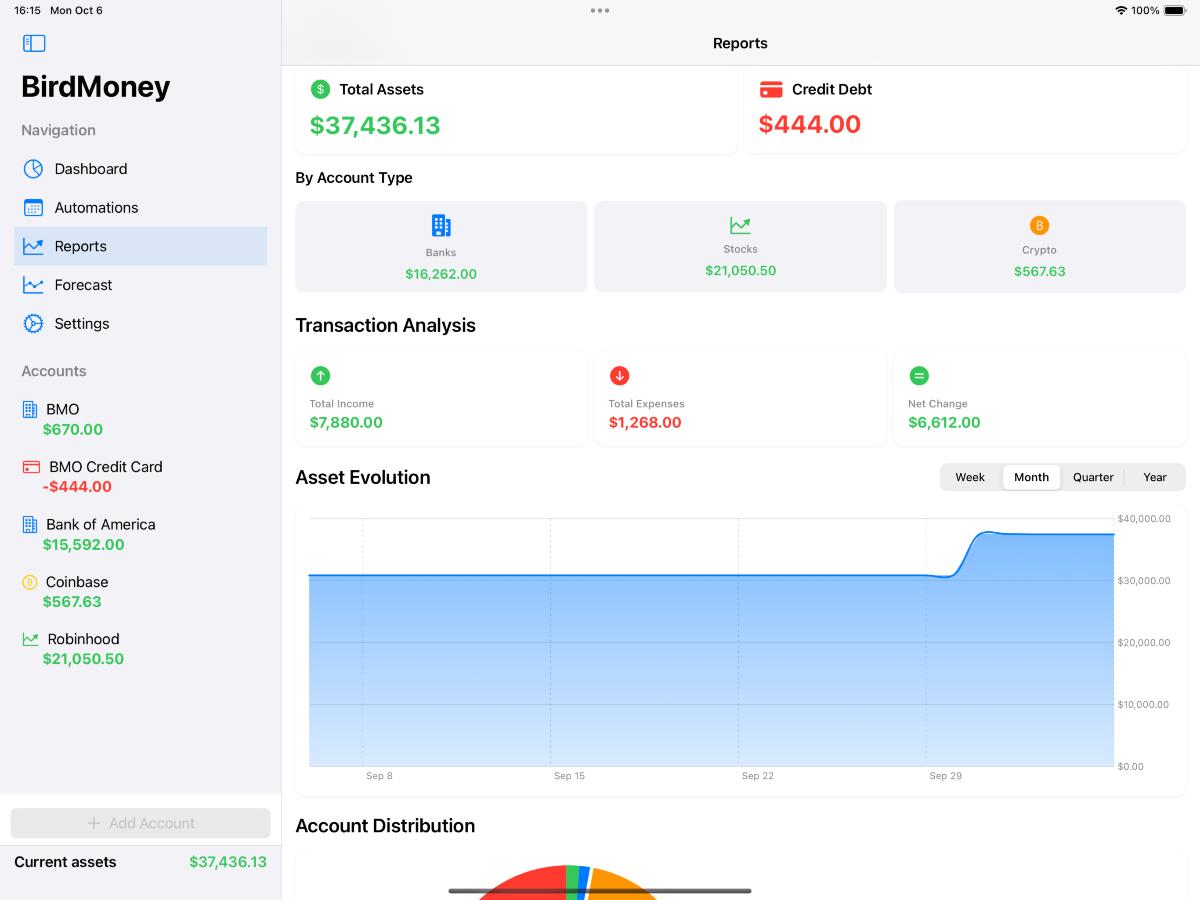Click the Automations calendar icon

click(33, 208)
